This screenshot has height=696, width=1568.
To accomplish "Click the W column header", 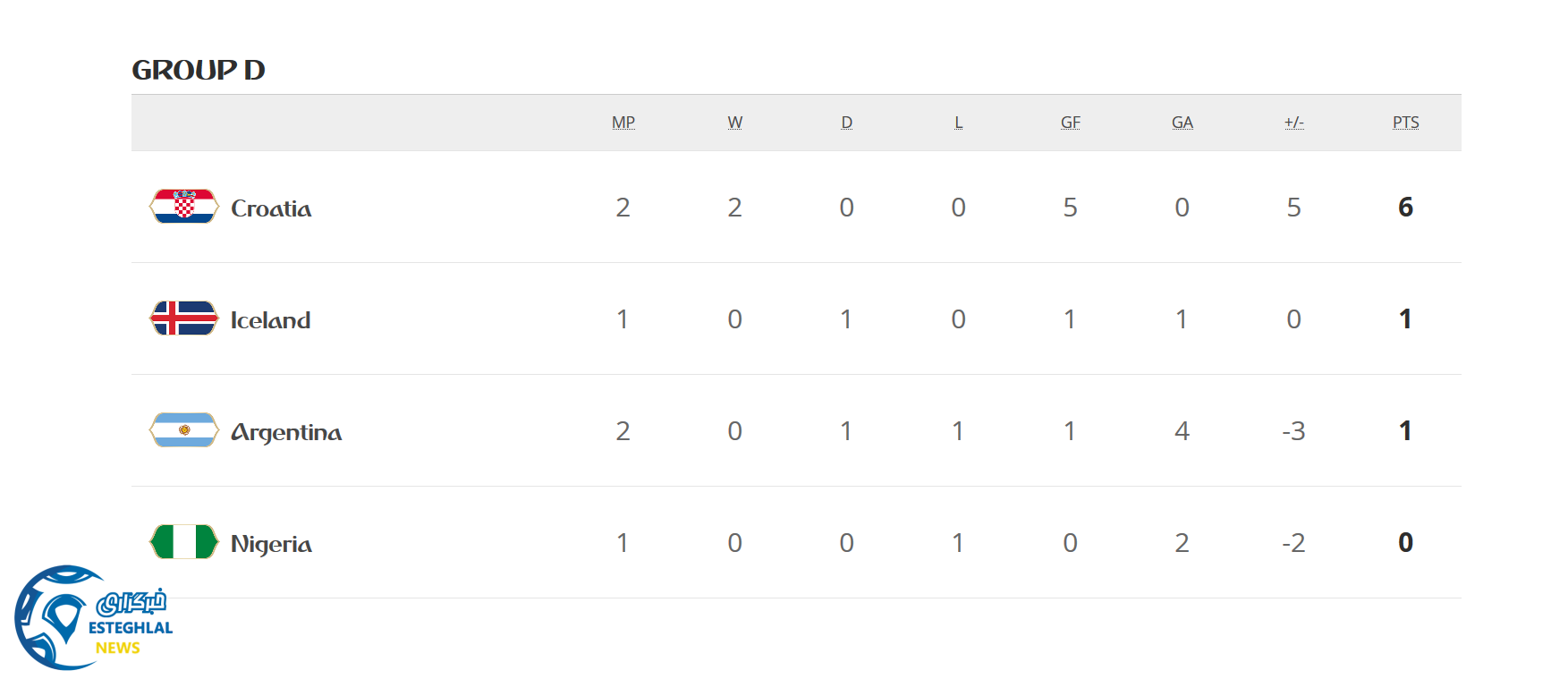I will pyautogui.click(x=735, y=123).
